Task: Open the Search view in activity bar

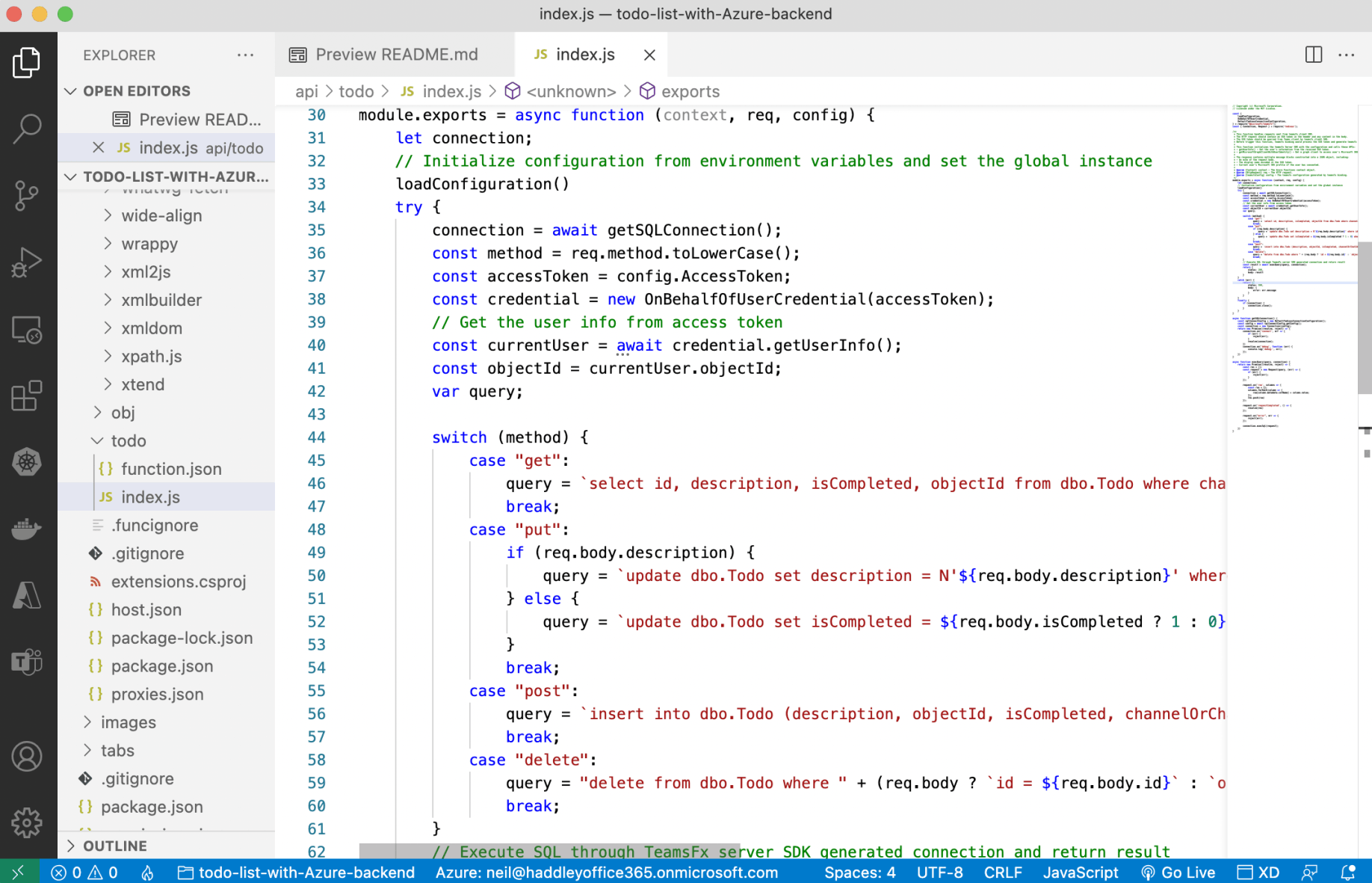Action: click(x=28, y=129)
